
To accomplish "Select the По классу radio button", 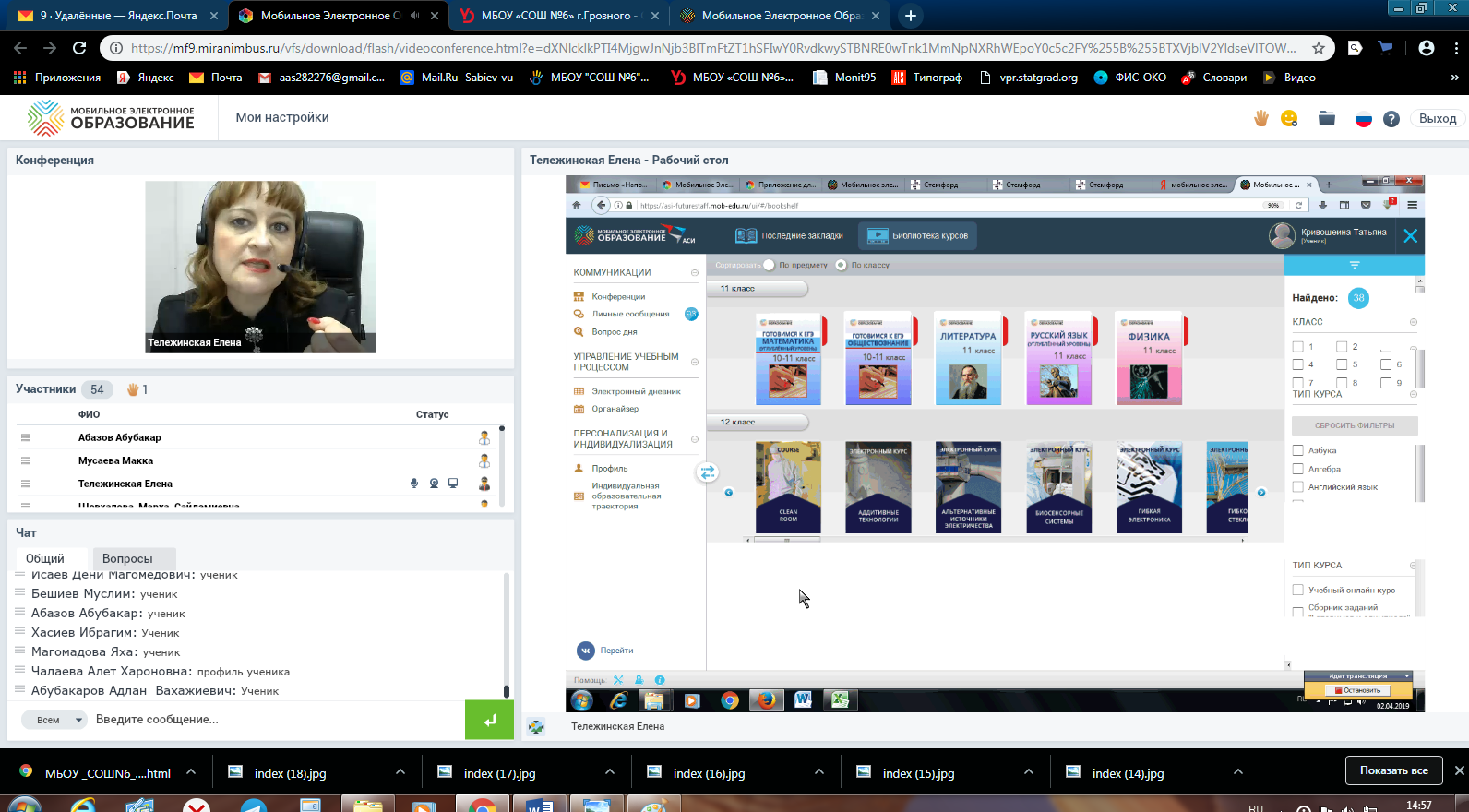I will pos(841,265).
